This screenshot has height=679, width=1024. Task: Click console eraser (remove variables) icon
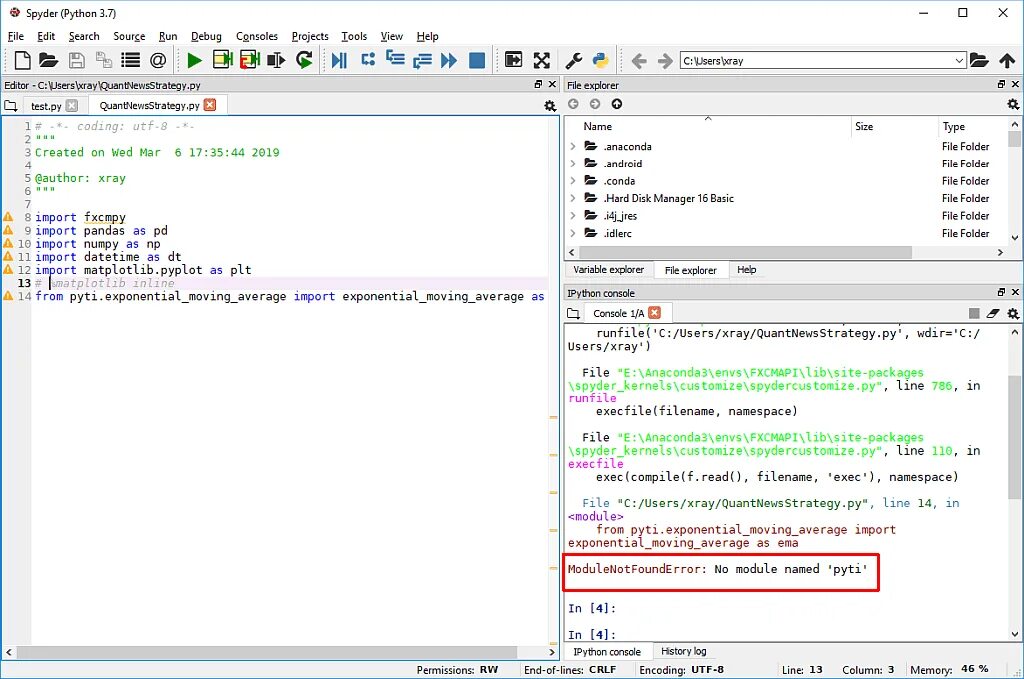[993, 313]
